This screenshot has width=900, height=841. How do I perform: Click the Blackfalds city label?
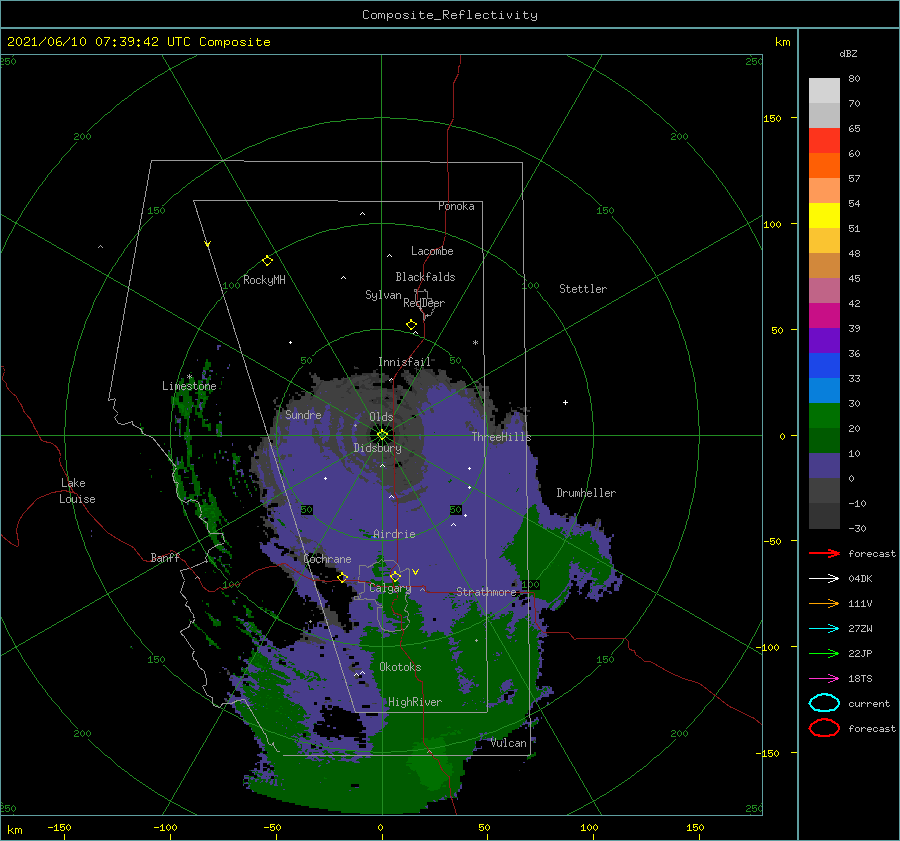pos(425,277)
